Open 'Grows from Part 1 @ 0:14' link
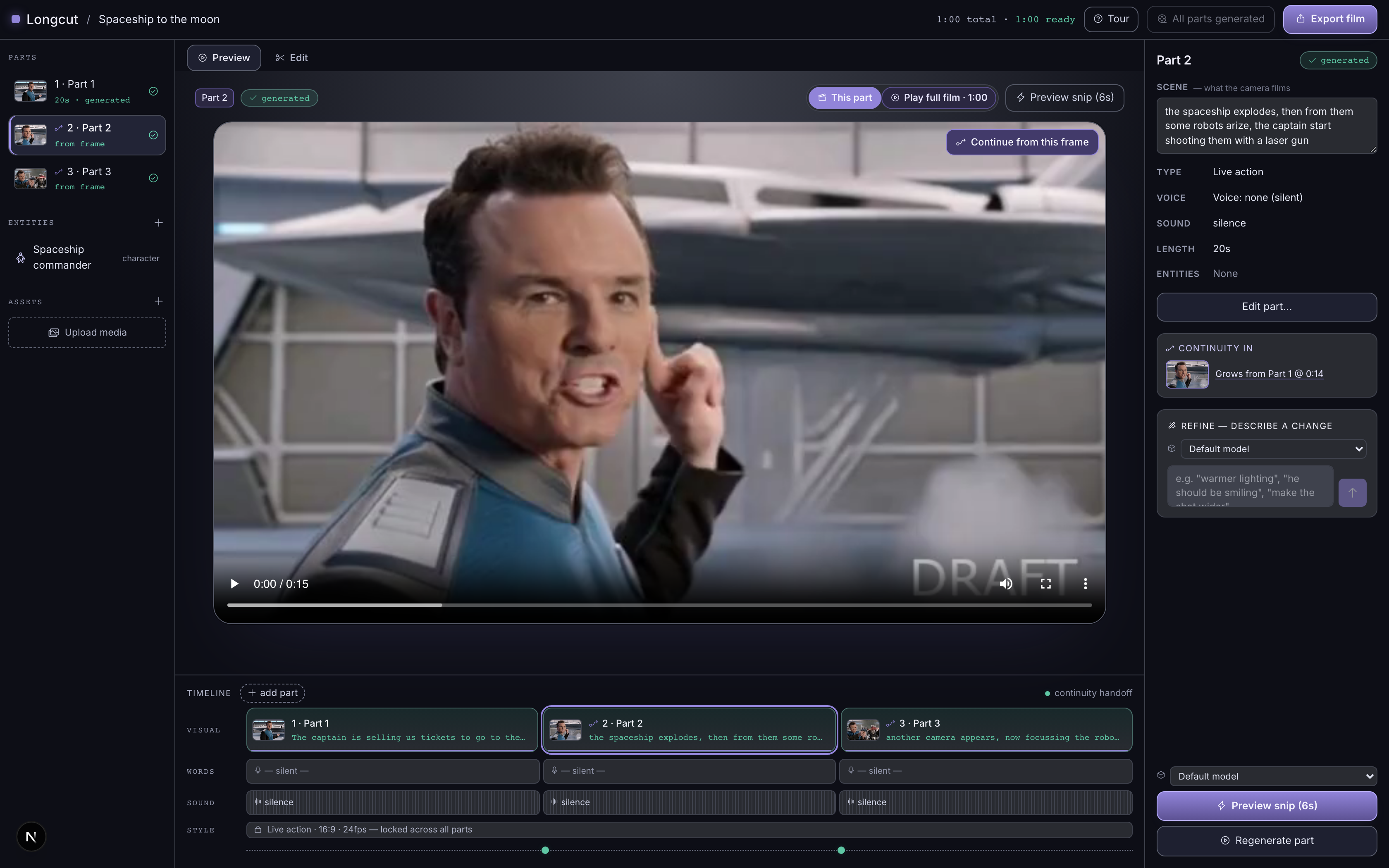 pos(1269,374)
